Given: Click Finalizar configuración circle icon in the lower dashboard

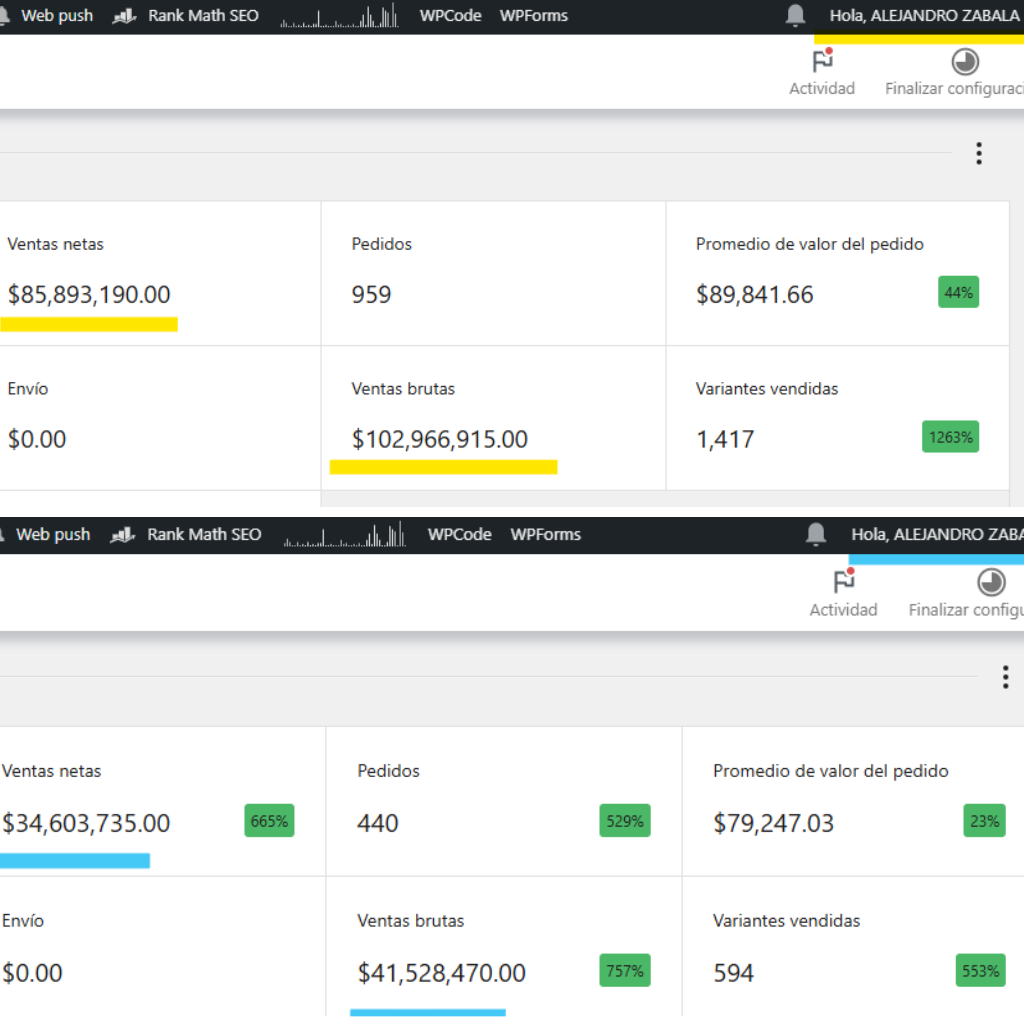Looking at the screenshot, I should click(990, 583).
